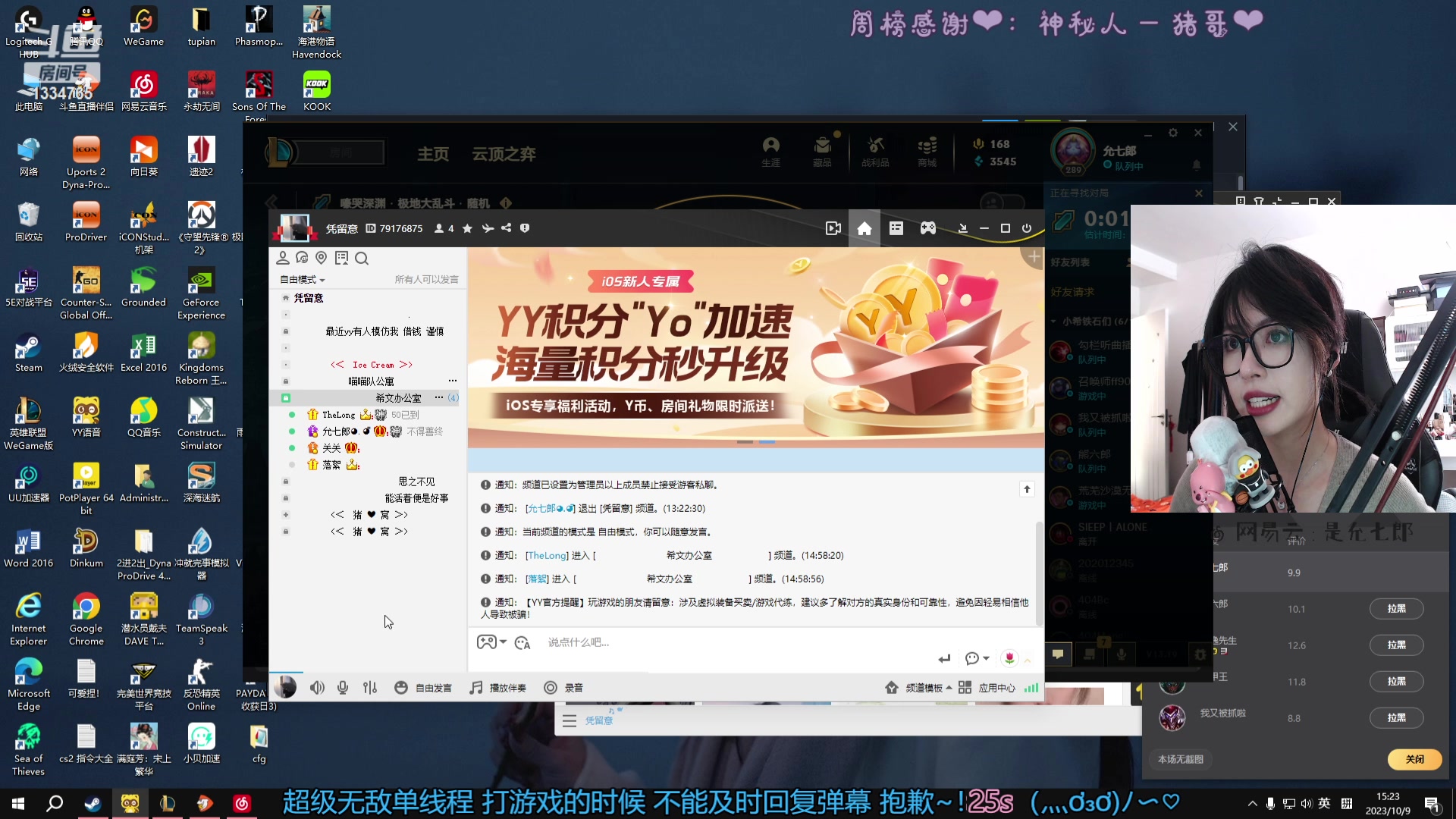This screenshot has width=1456, height=819.
Task: Switch to 云顶之弈 tab in League client
Action: click(x=504, y=154)
